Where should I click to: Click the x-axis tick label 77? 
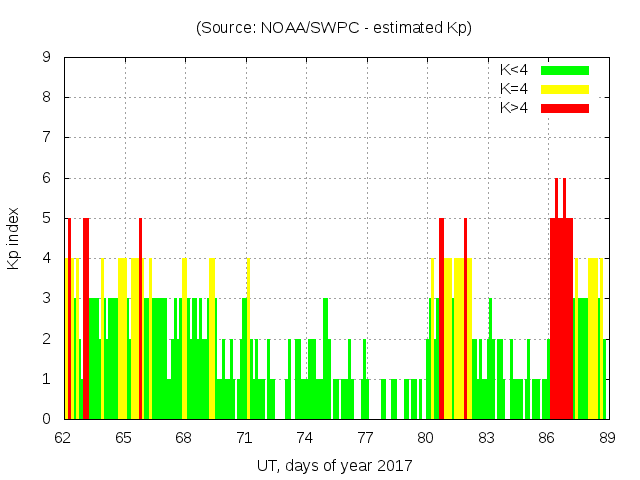pos(366,437)
